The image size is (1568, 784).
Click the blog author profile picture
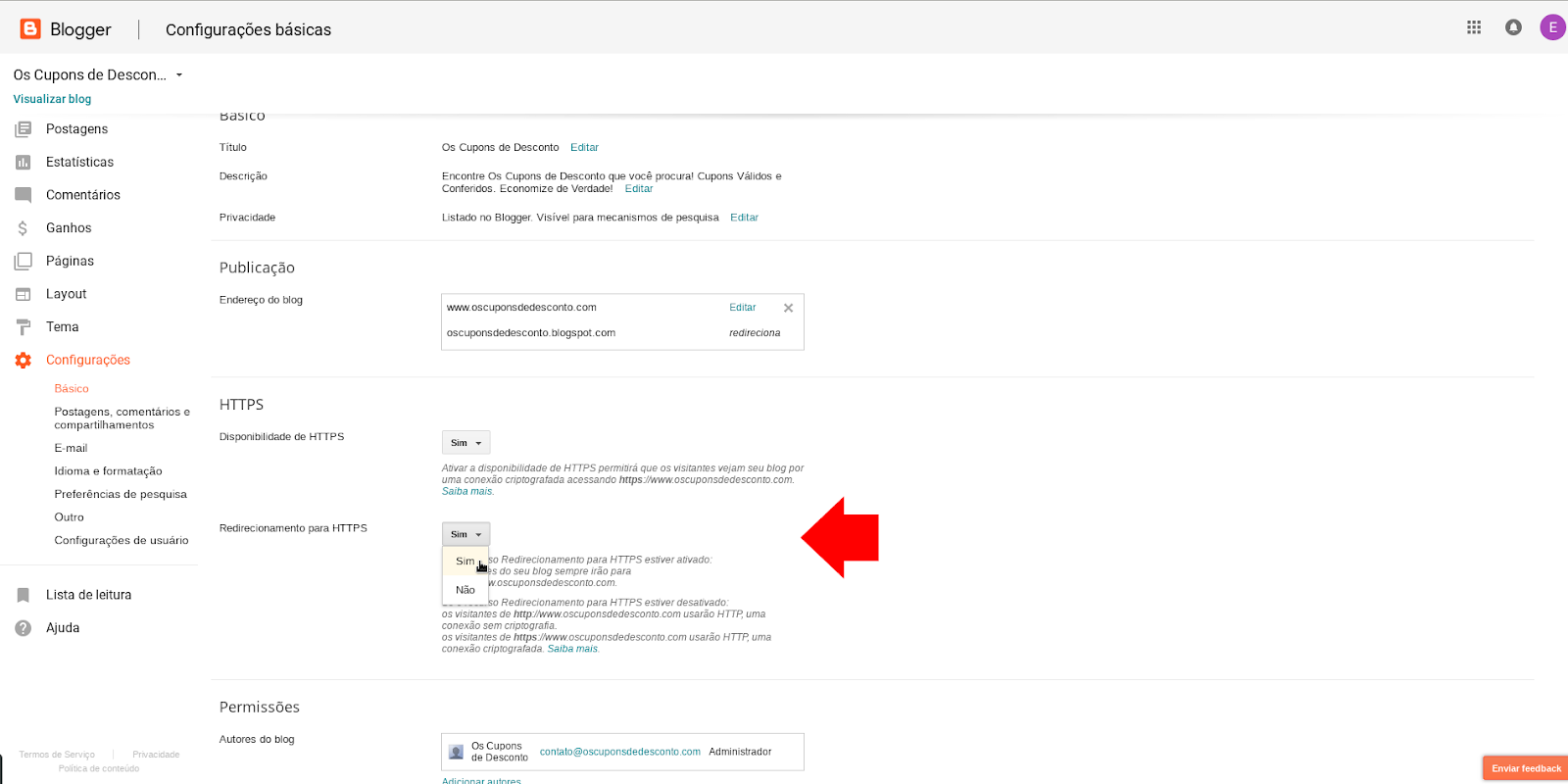(x=456, y=752)
